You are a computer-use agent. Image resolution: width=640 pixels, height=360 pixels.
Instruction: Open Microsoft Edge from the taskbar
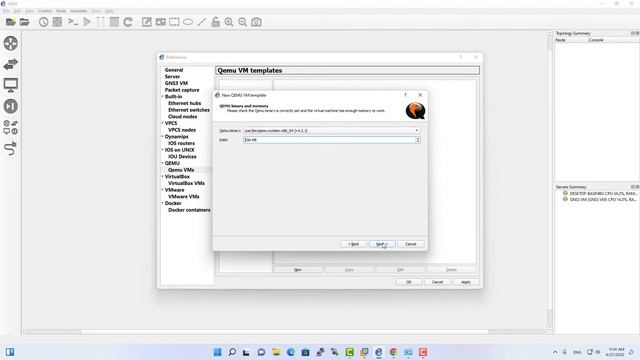(291, 352)
